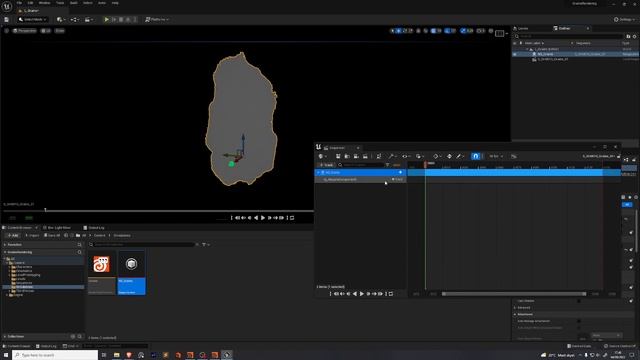The image size is (640, 360).
Task: Open Sequencer playback options menu
Action: click(419, 156)
